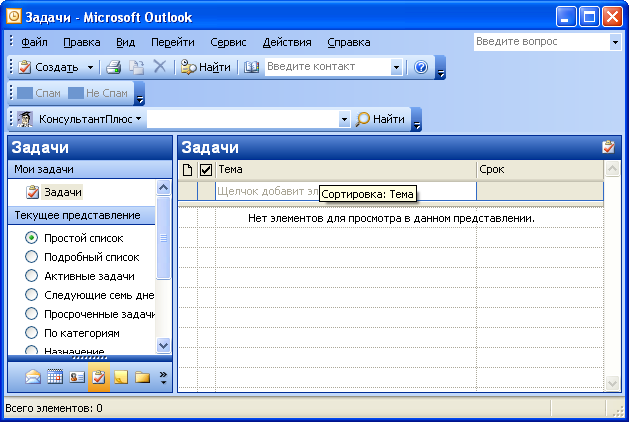Select the Просроченные задачи view
The height and width of the screenshot is (422, 629).
pyautogui.click(x=89, y=314)
